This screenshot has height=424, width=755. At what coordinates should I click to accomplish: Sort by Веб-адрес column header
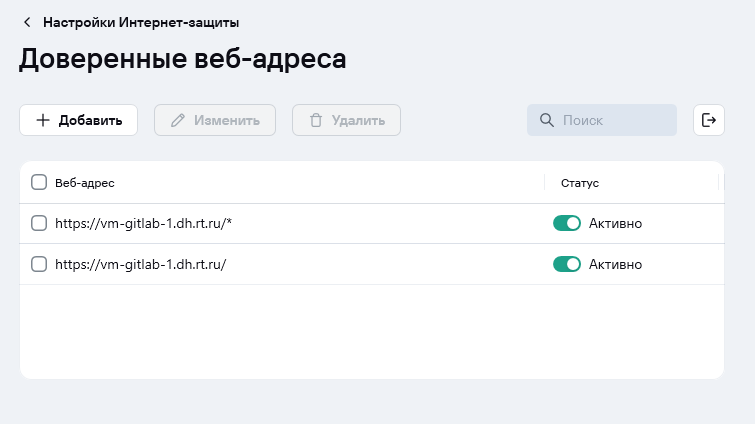(x=85, y=183)
